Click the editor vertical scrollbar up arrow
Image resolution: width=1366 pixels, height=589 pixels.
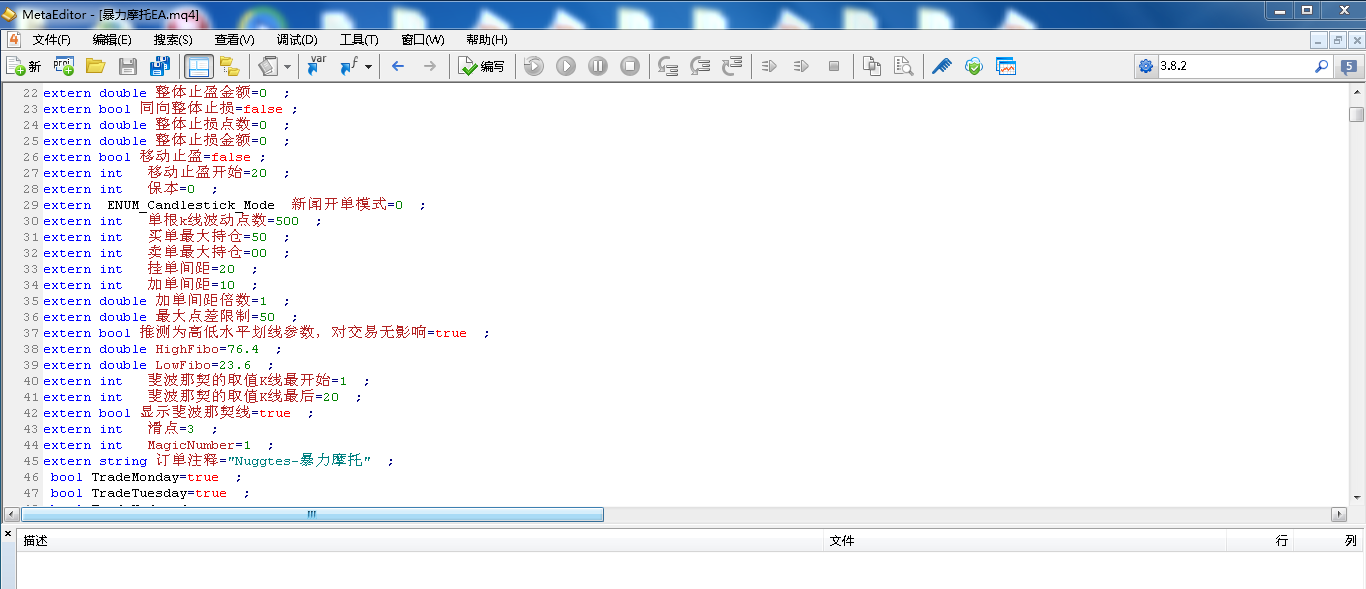click(x=1356, y=92)
